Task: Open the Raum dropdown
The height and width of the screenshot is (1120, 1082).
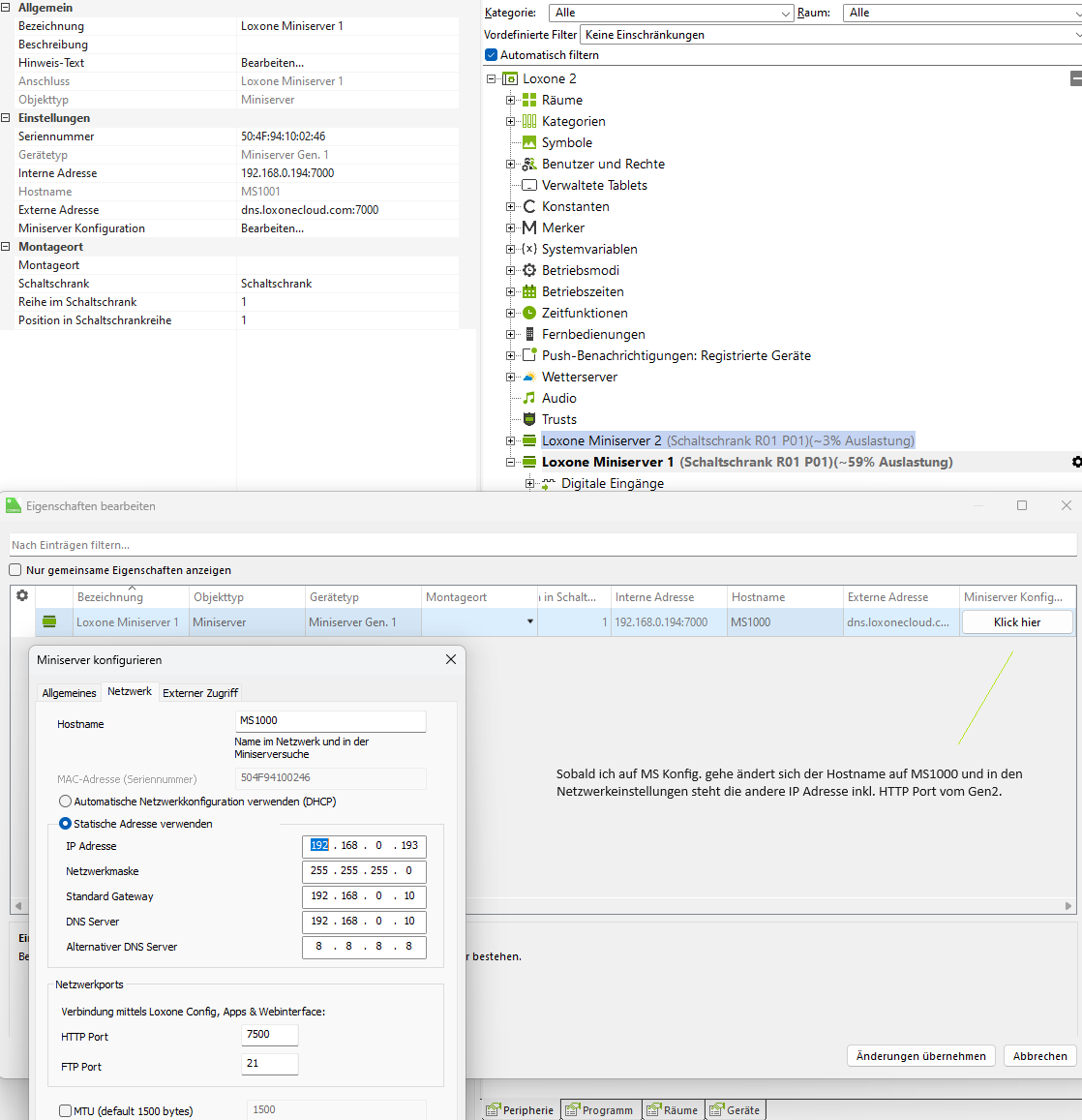Action: click(962, 13)
